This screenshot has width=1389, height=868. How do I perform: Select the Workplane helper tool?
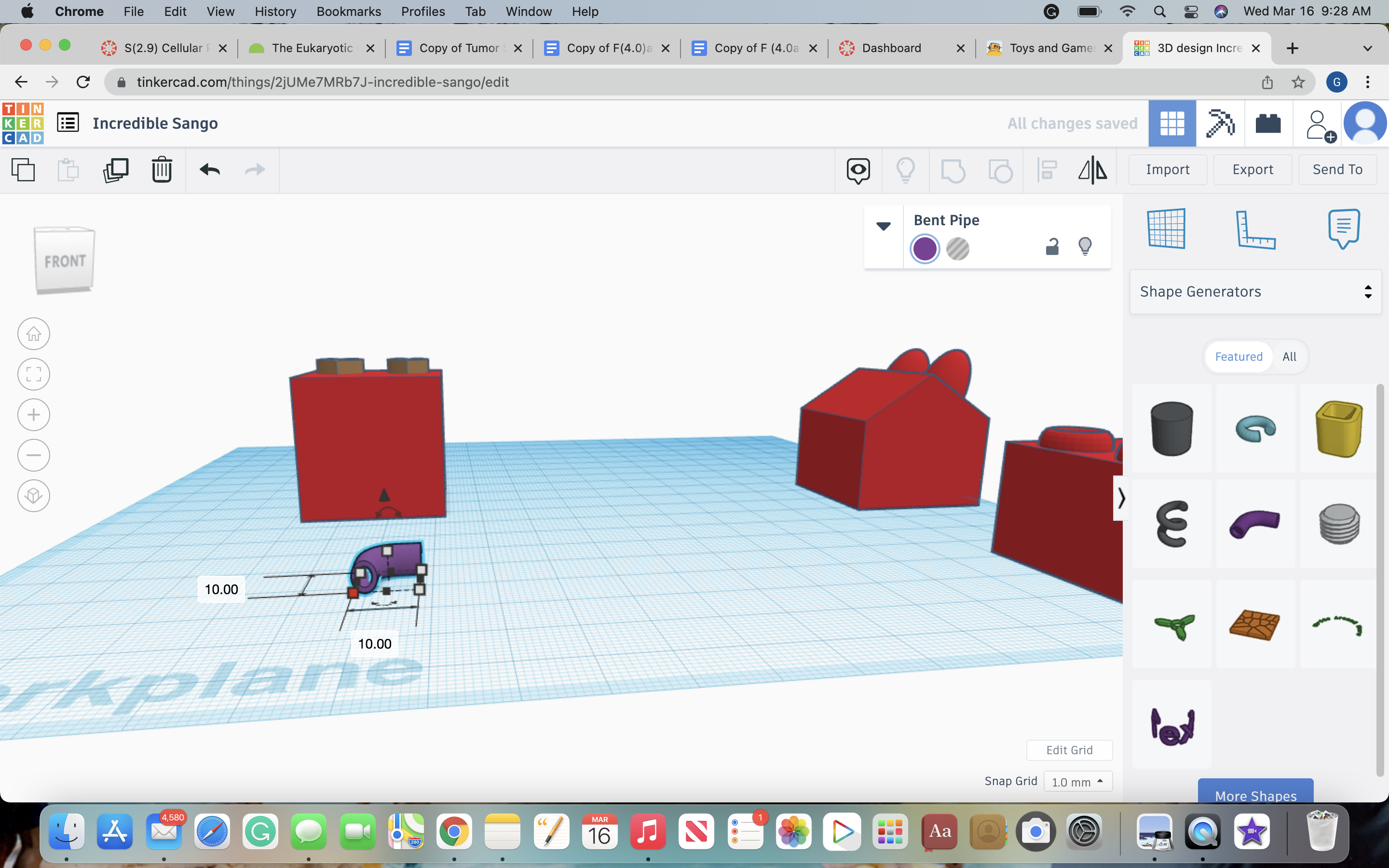[x=1166, y=229]
